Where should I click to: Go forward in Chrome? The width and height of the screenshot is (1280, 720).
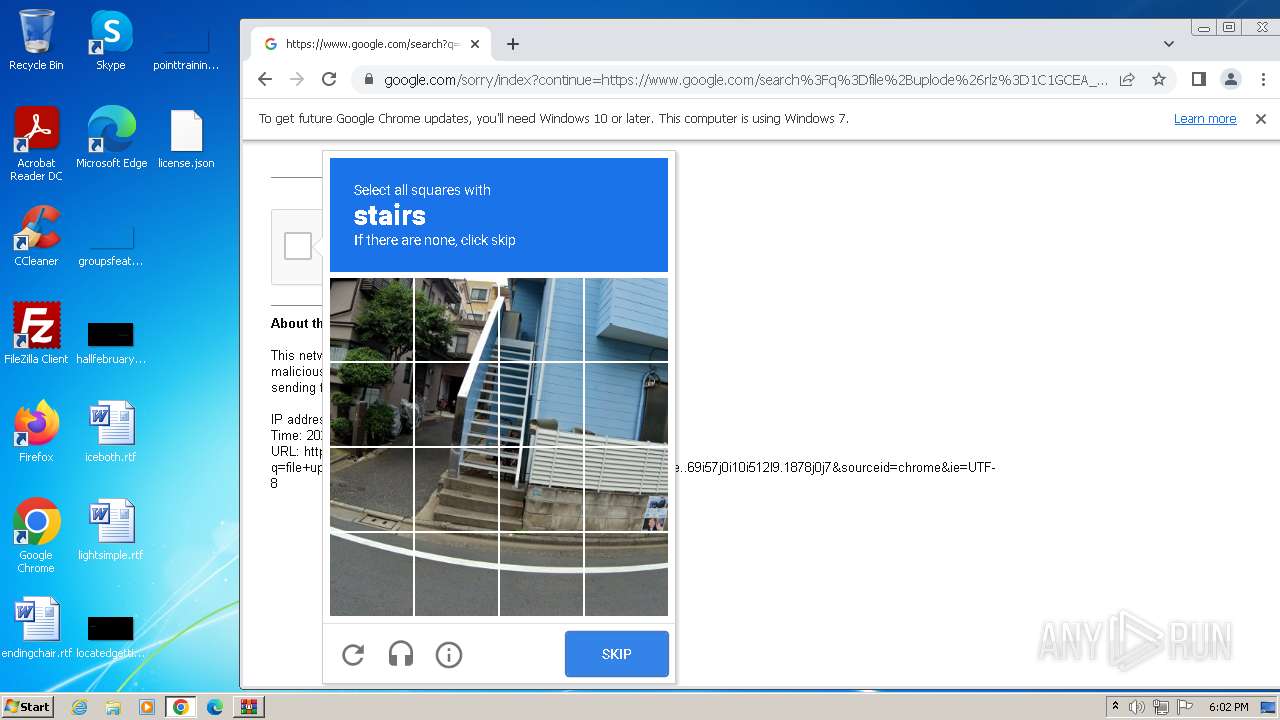pyautogui.click(x=297, y=79)
